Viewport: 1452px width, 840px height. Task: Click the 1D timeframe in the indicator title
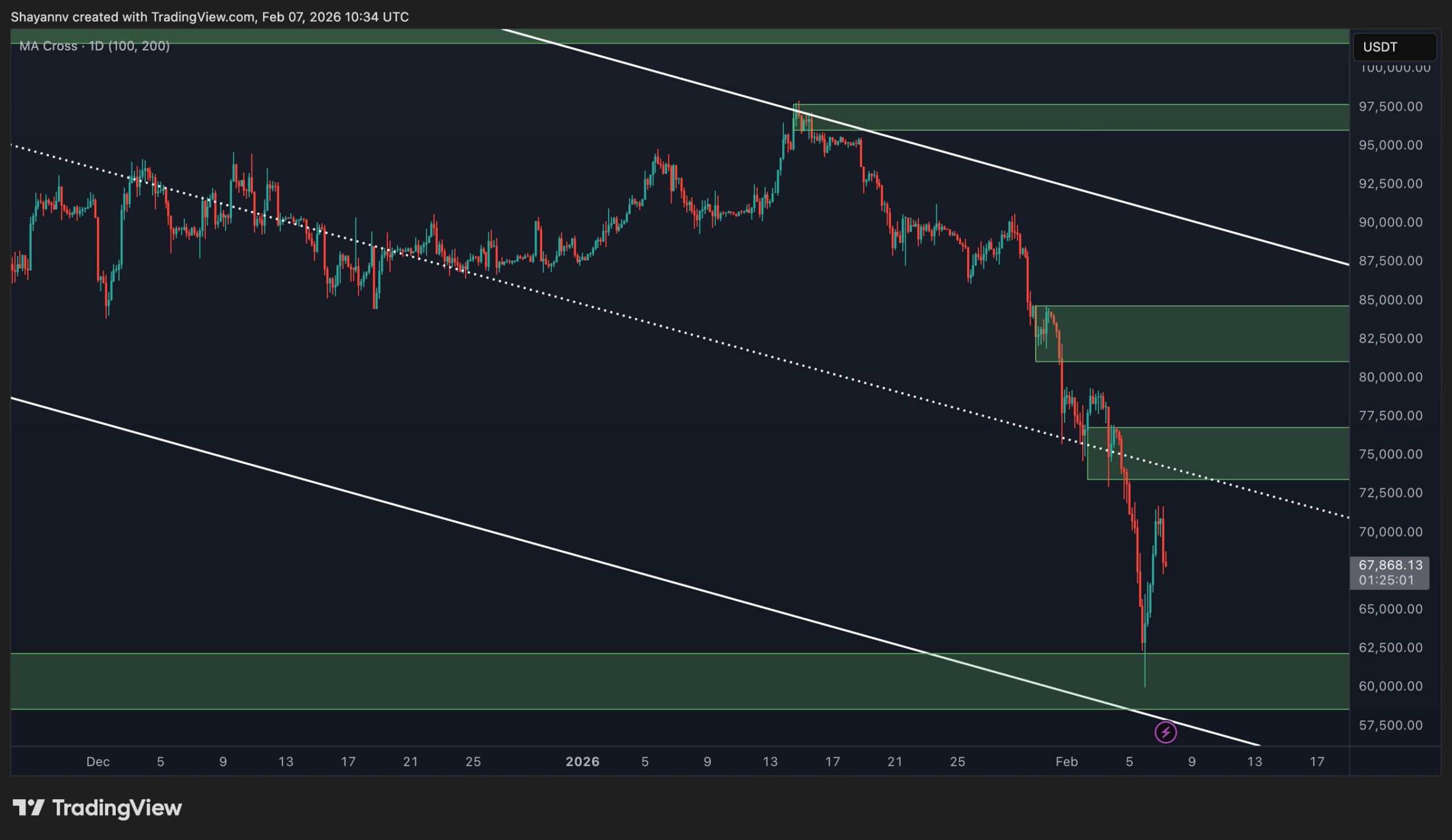(x=98, y=45)
